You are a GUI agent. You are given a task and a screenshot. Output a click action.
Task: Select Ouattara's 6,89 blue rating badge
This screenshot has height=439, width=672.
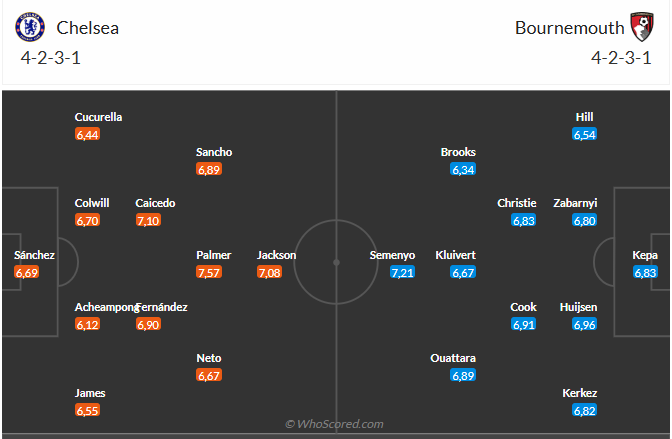pos(463,376)
